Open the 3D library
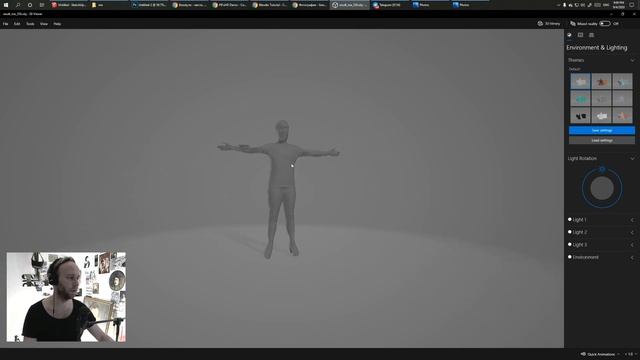This screenshot has width=640, height=360. [x=549, y=24]
